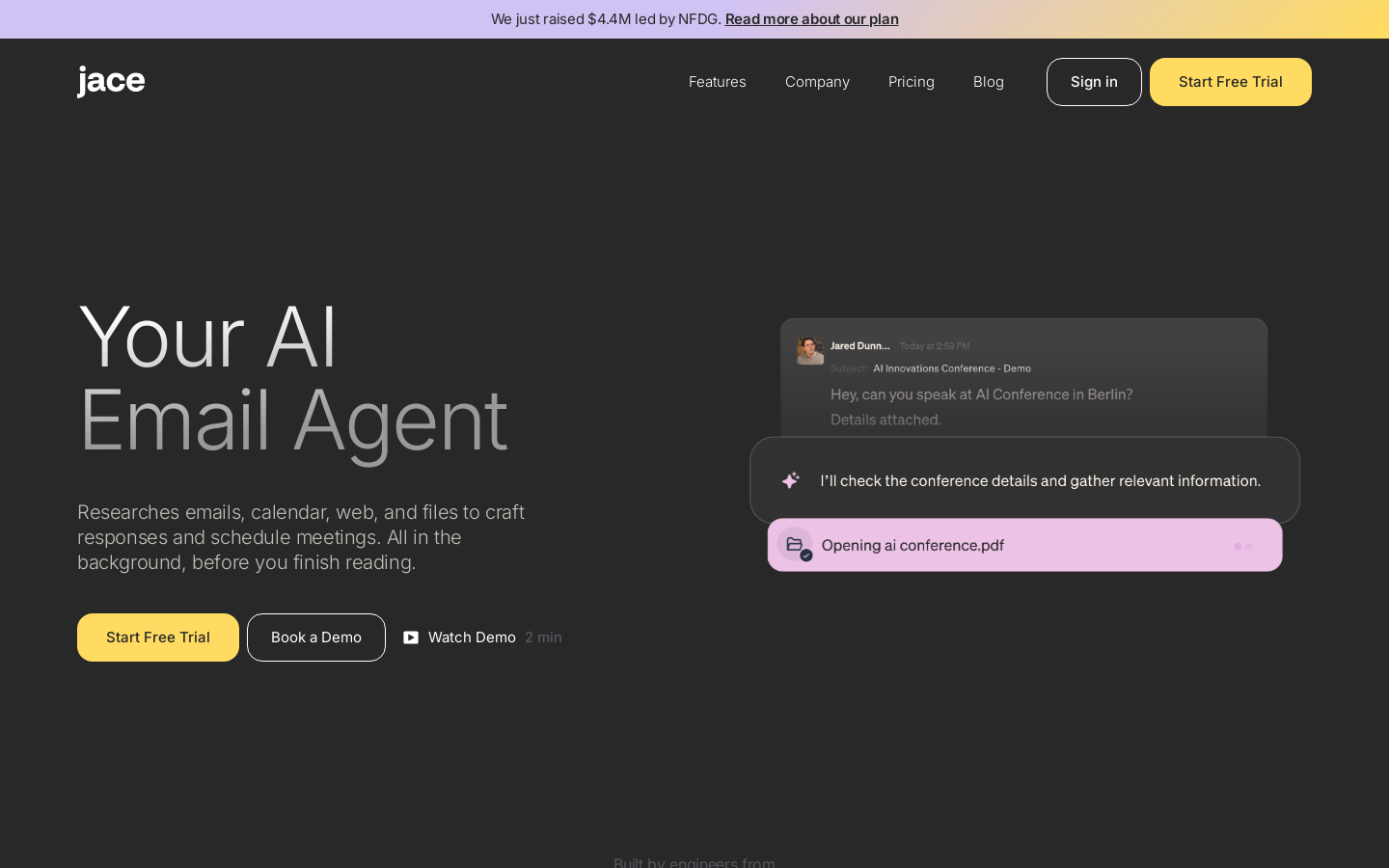Click Start Free Trial in the header
The width and height of the screenshot is (1389, 868).
(1231, 82)
